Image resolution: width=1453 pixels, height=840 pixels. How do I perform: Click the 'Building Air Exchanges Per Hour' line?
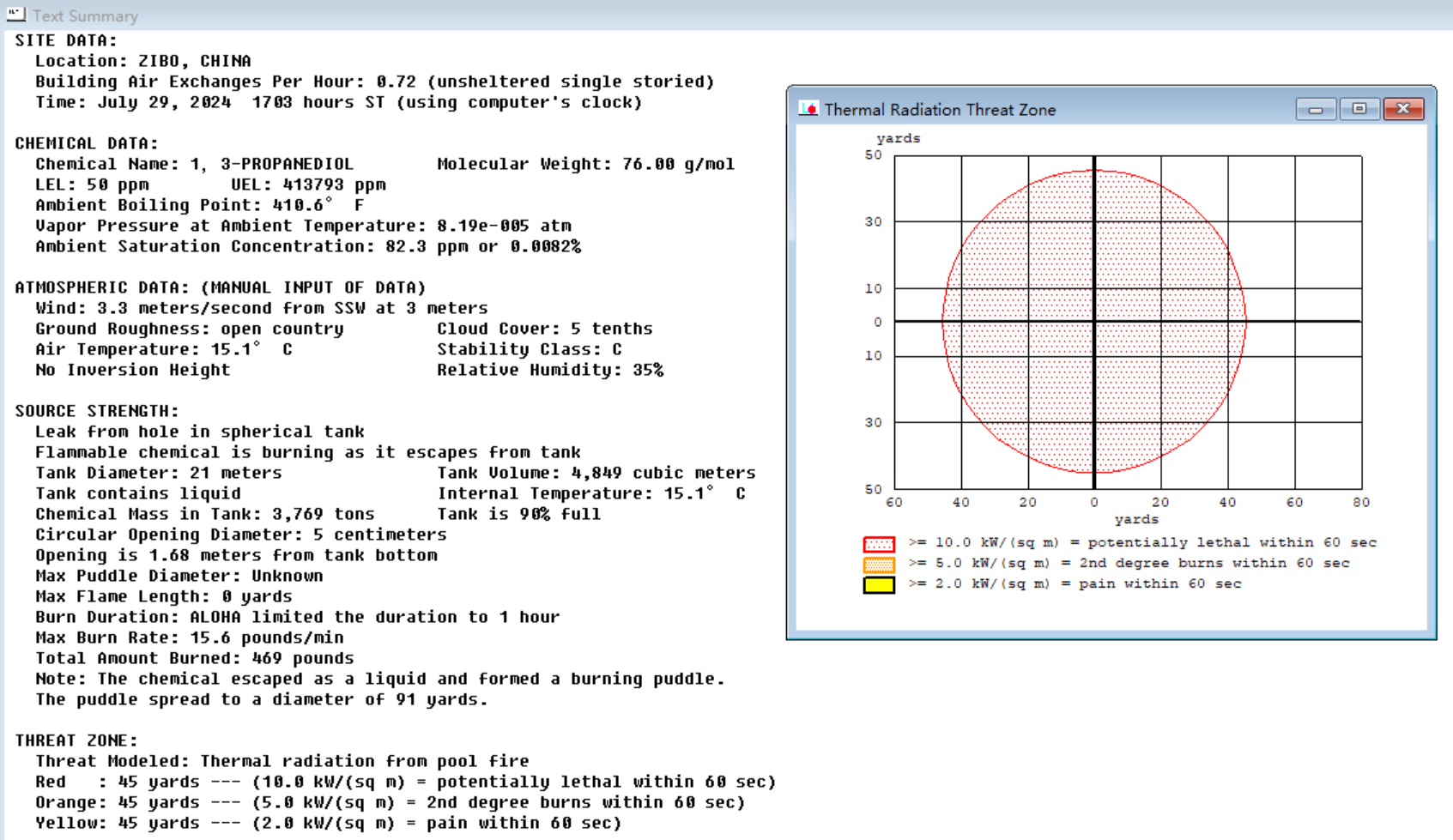coord(375,82)
